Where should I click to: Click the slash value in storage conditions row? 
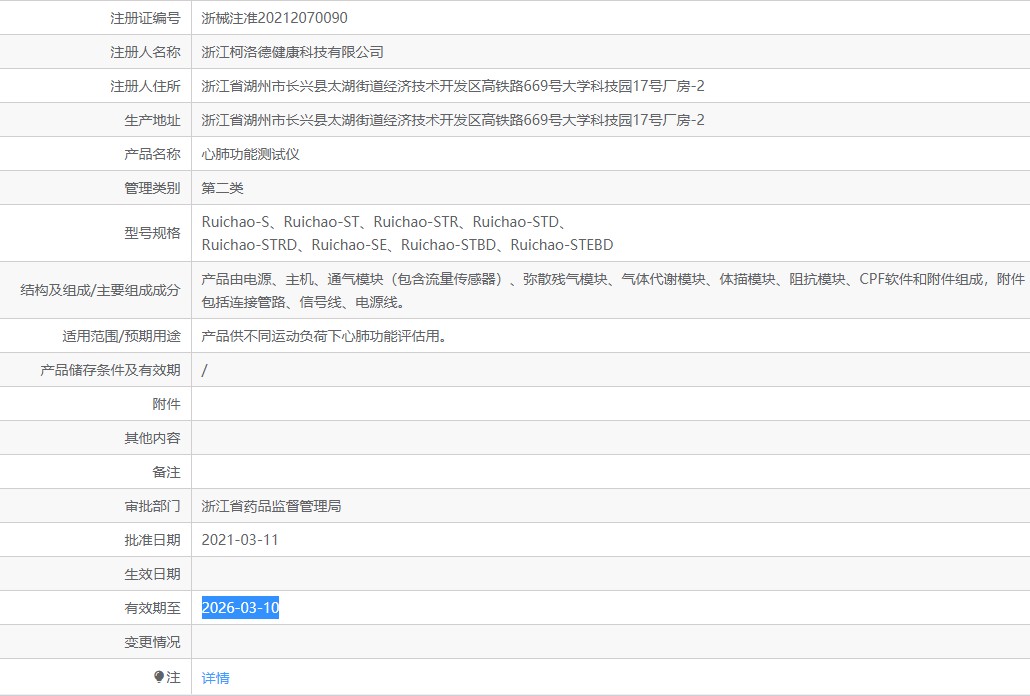[204, 370]
